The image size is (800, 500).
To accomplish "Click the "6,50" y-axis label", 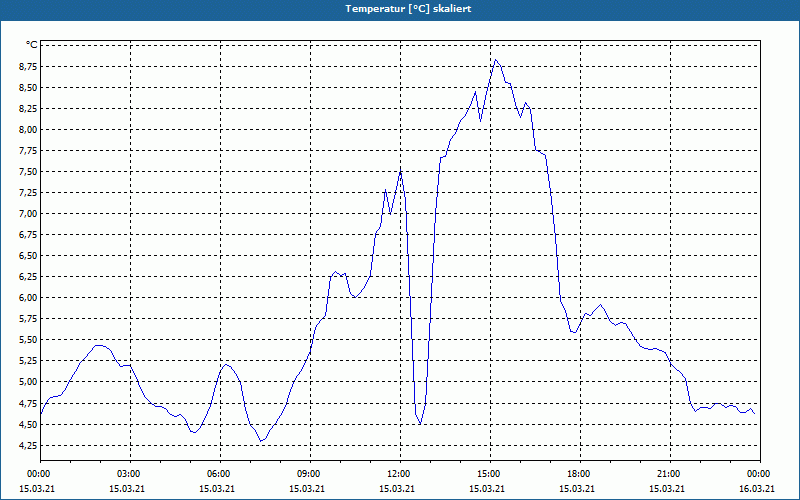I will pos(29,255).
